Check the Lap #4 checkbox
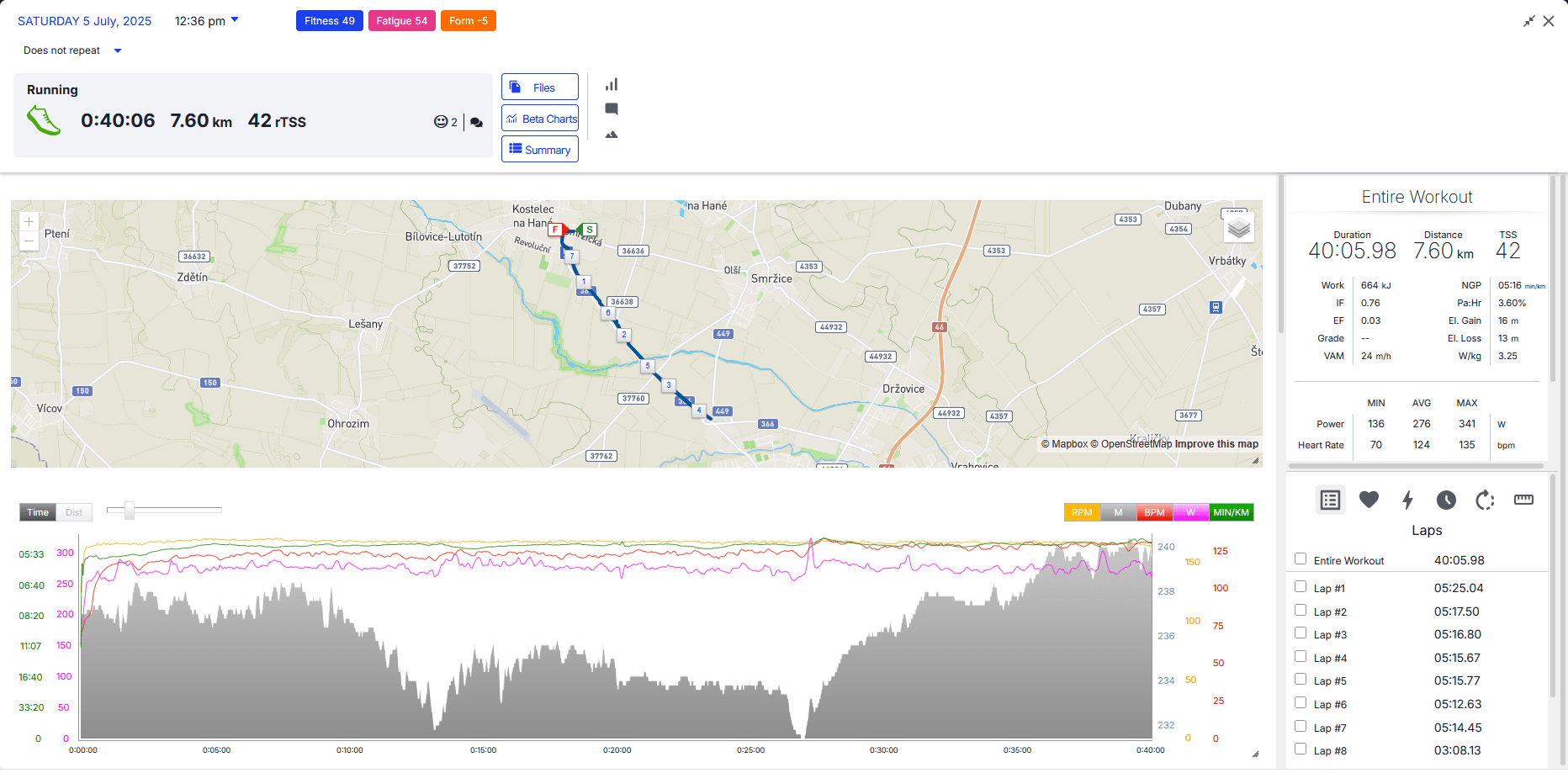 (1300, 656)
